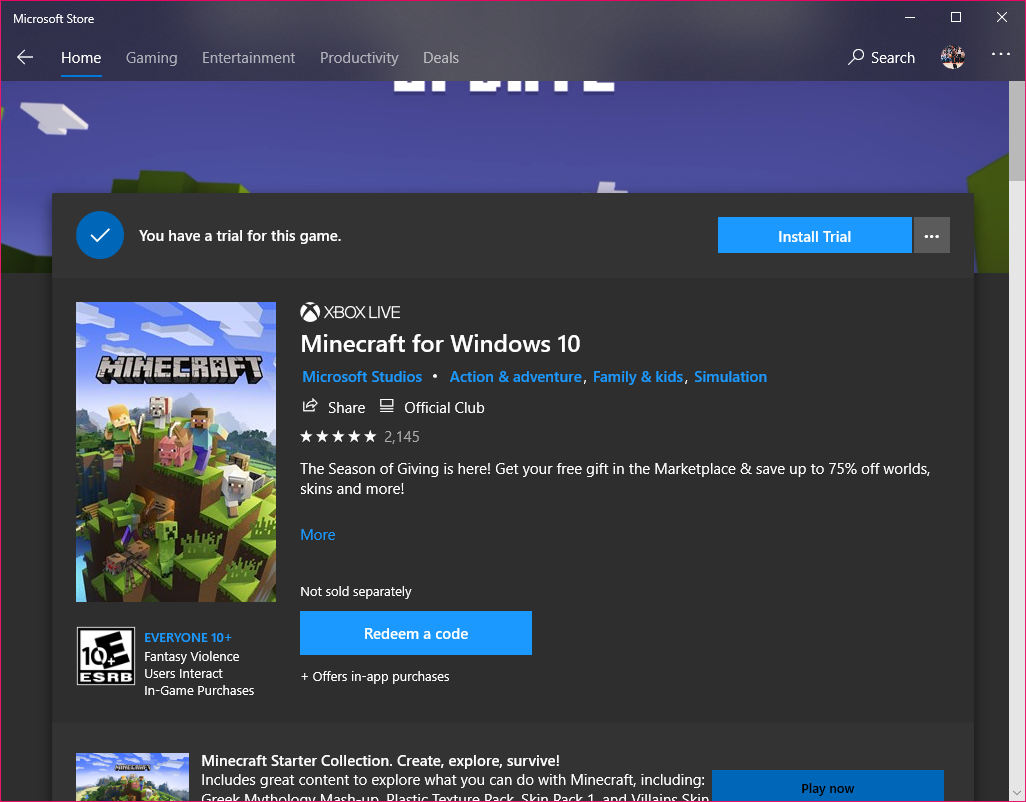Open the Microsoft Studios publisher link
This screenshot has width=1026, height=802.
tap(362, 377)
